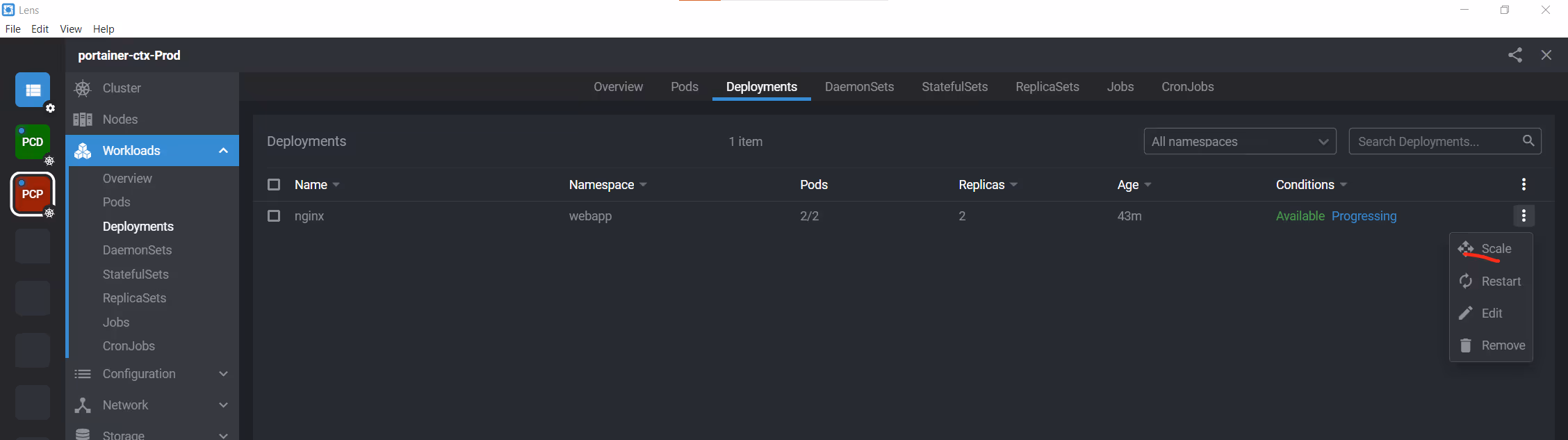The image size is (1568, 440).
Task: Click the Nodes server icon
Action: (83, 120)
